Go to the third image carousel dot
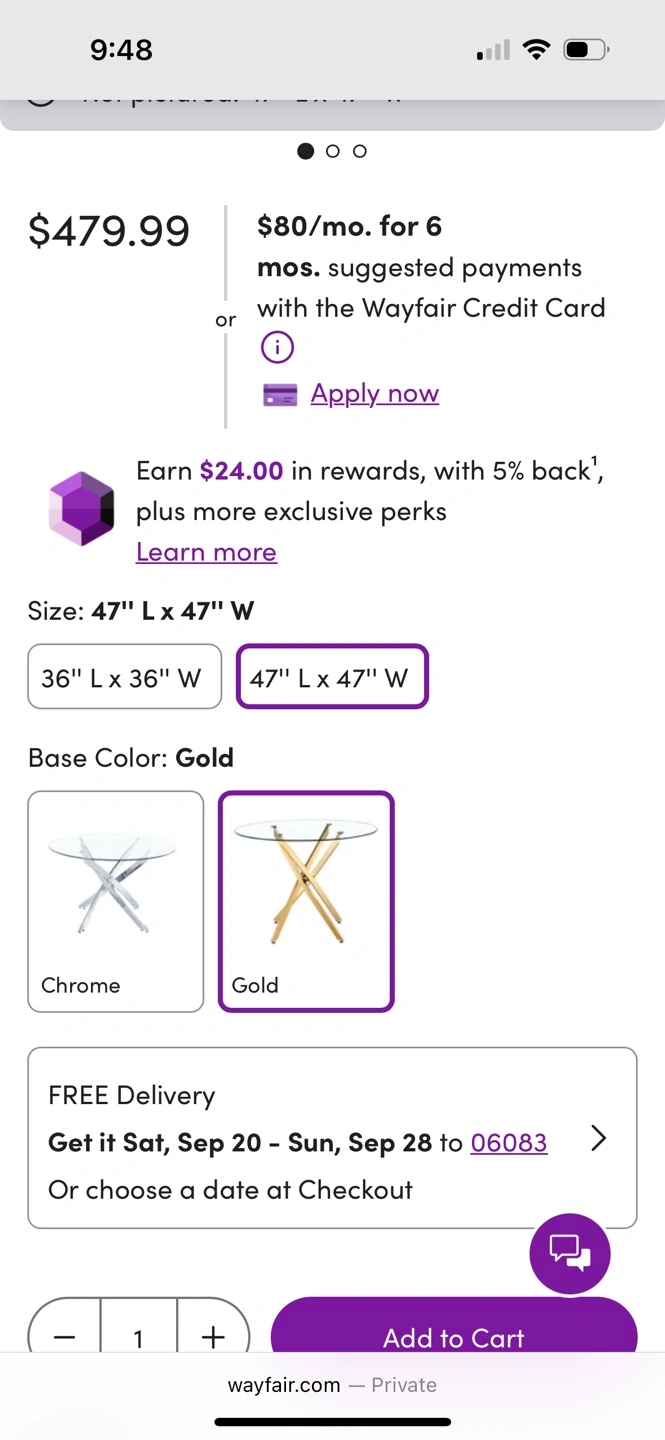 (x=360, y=151)
